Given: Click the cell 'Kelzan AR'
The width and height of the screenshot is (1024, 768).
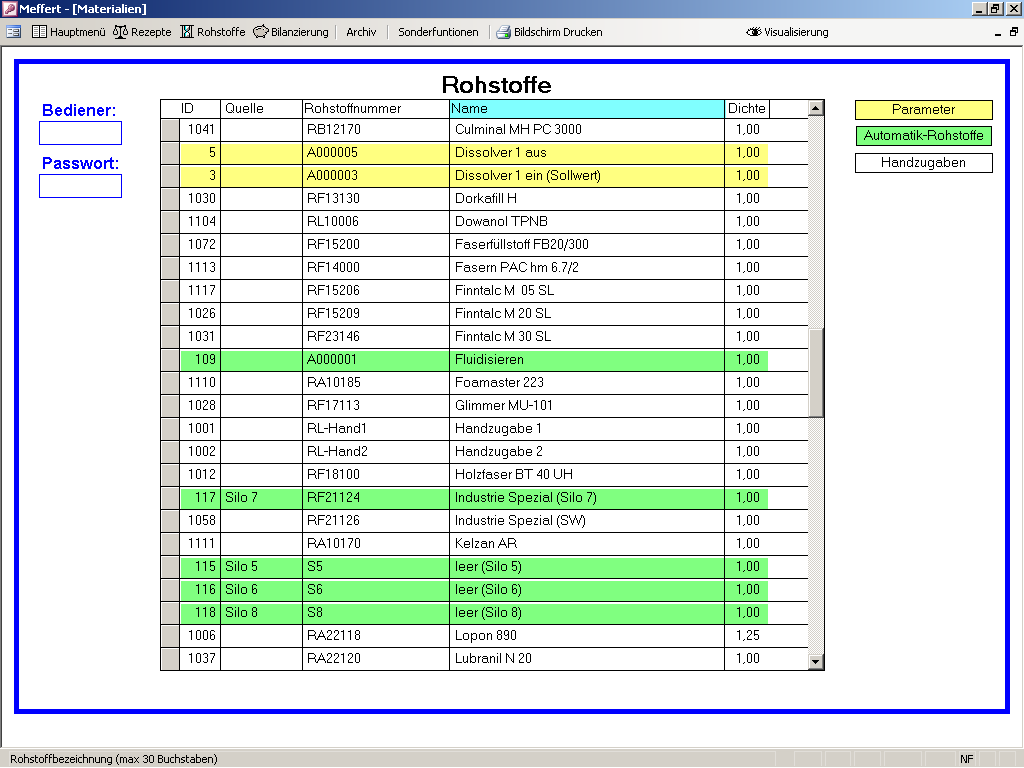Looking at the screenshot, I should point(587,543).
